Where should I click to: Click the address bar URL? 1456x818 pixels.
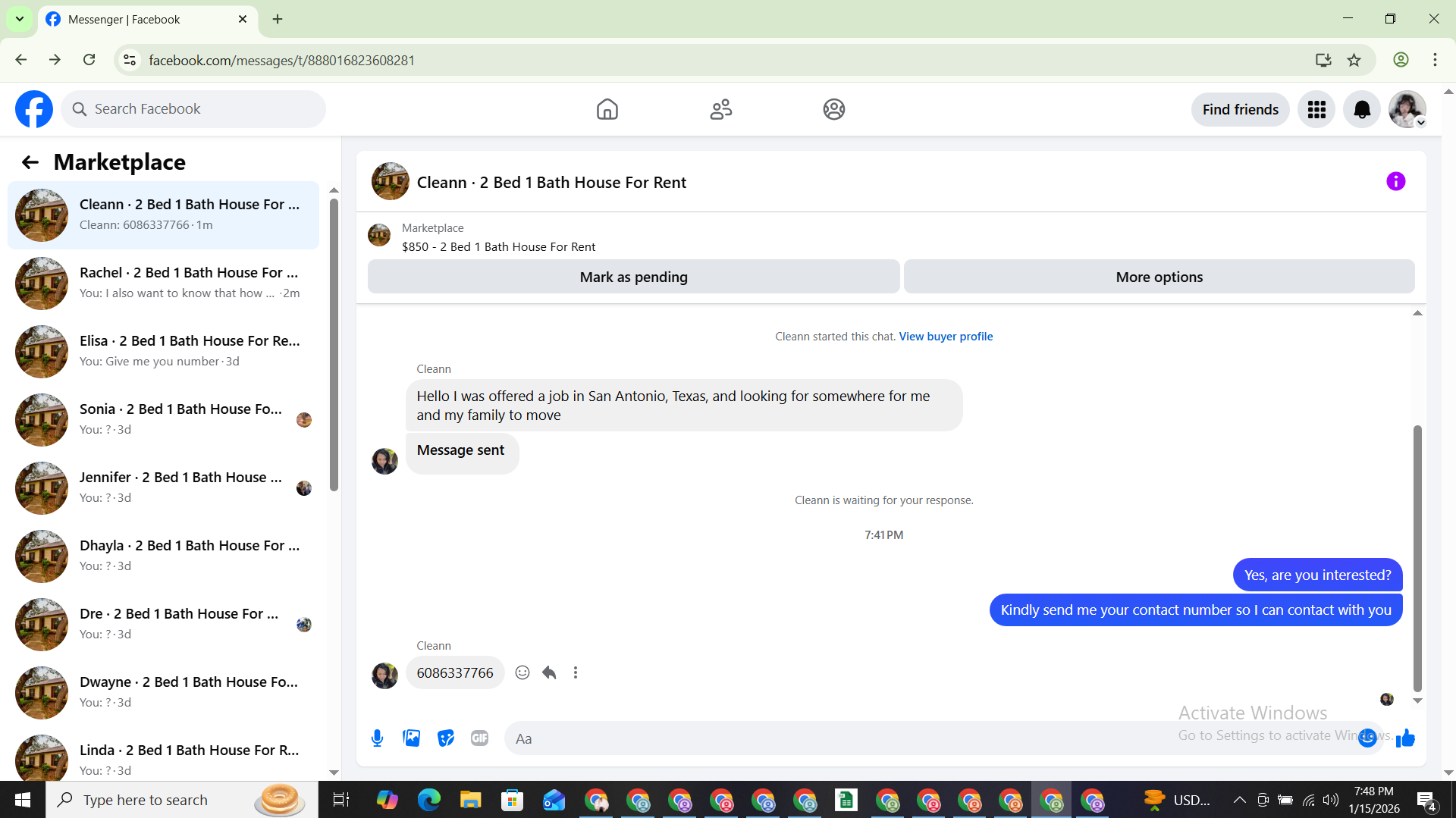click(x=281, y=61)
